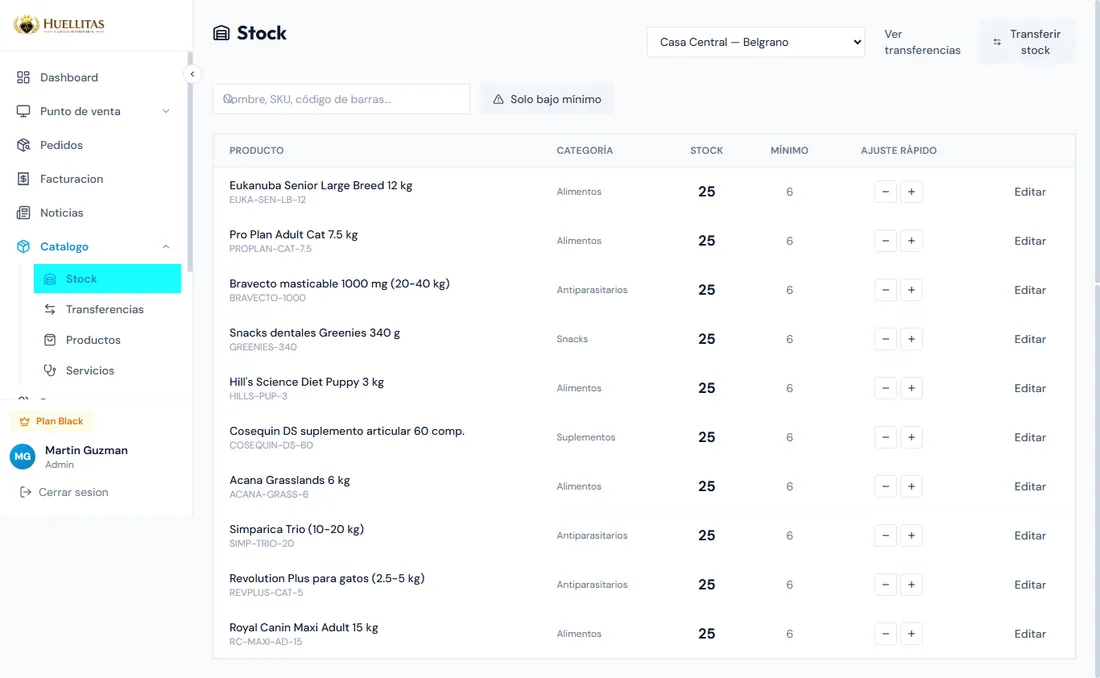Click SKU text RC-MAXI-AD-15

[x=265, y=642]
